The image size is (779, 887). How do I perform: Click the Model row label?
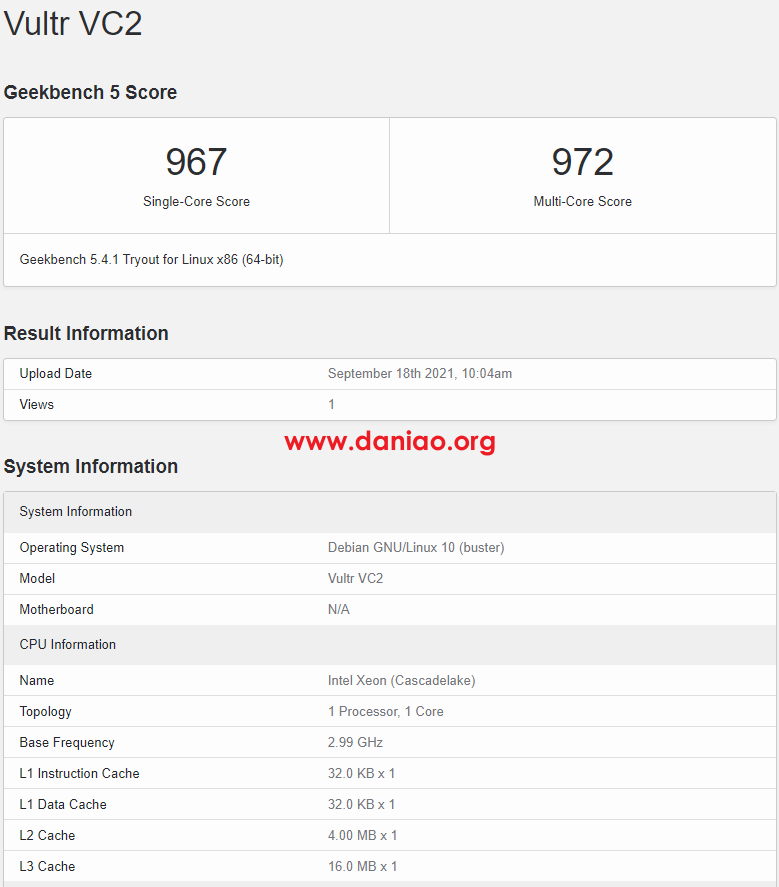(37, 578)
